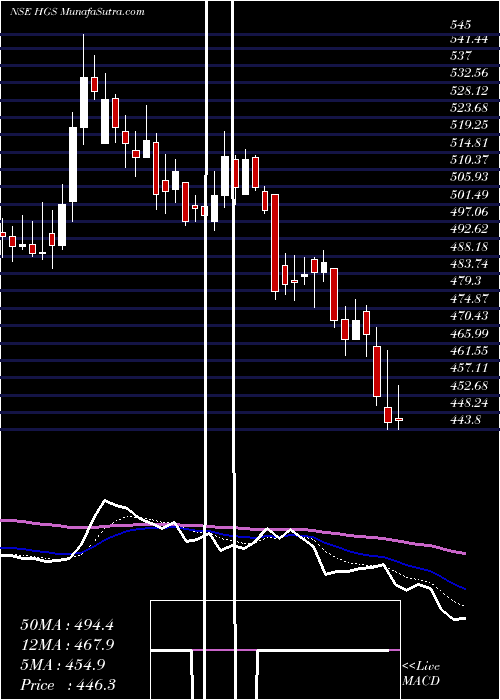500x700 pixels.
Task: Click the 5MA : 454.9 readout
Action: 63,664
